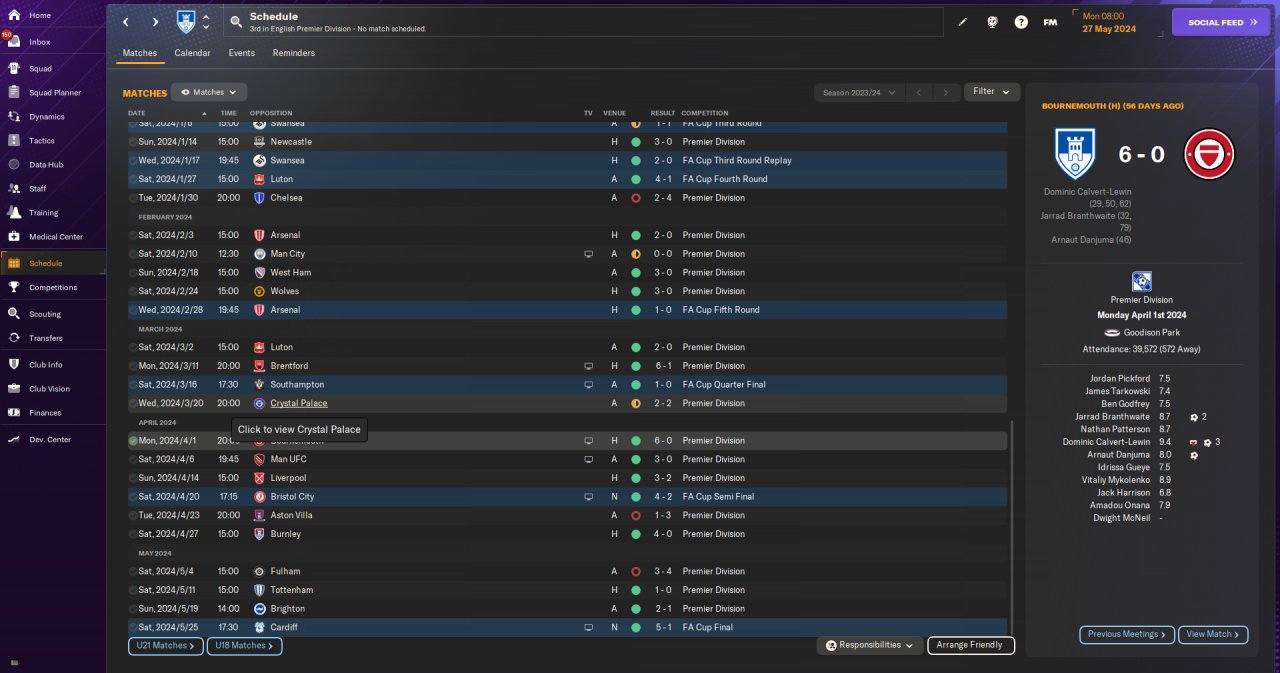Open the FM menu icon

tap(1050, 21)
